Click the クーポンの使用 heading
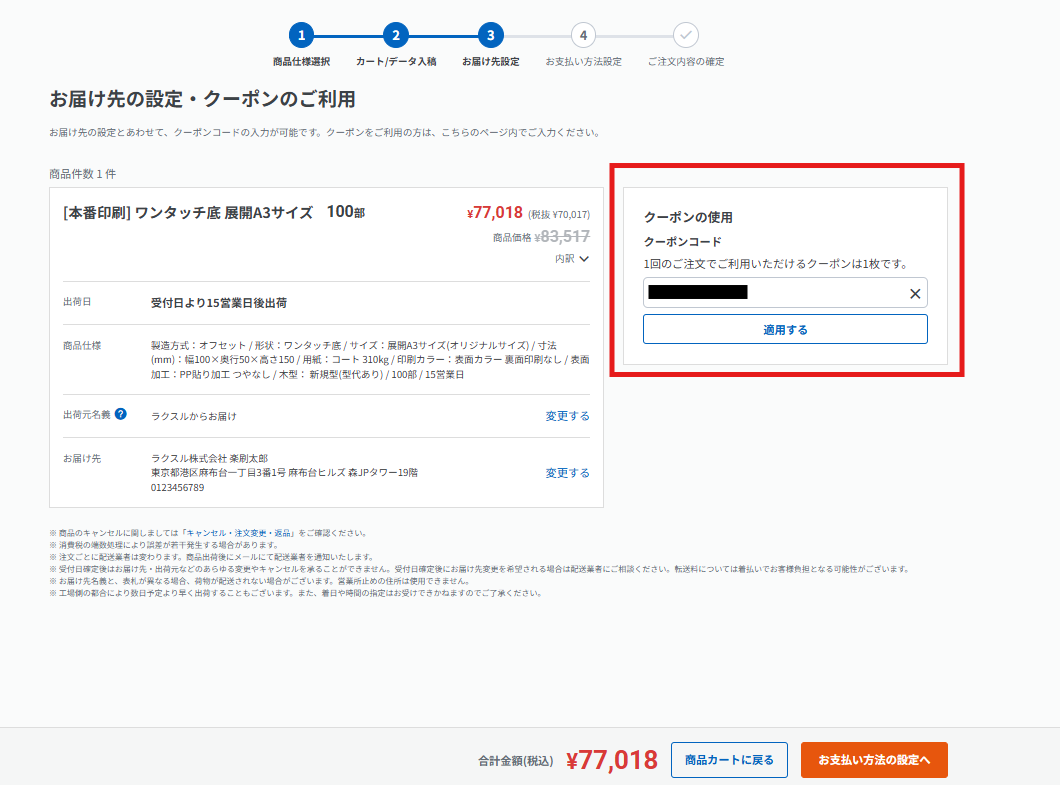Viewport: 1060px width, 785px height. (688, 217)
